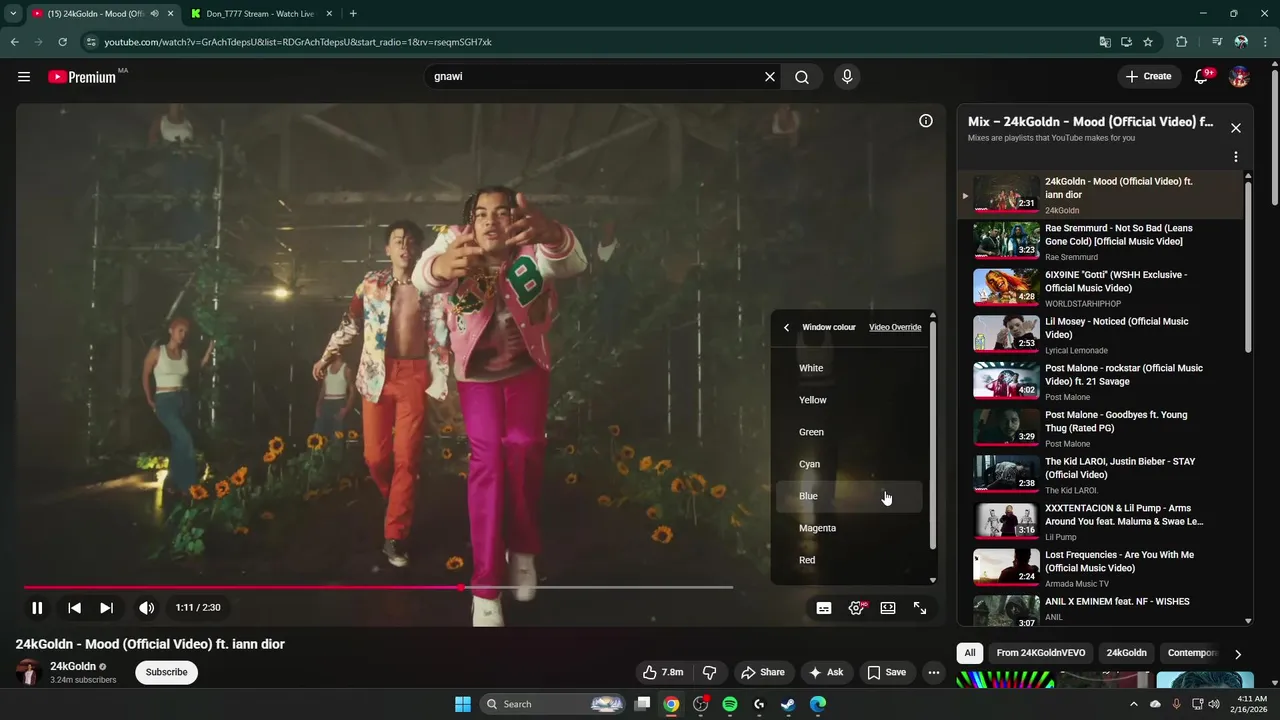This screenshot has width=1280, height=720.
Task: Save video to playlist
Action: point(886,672)
